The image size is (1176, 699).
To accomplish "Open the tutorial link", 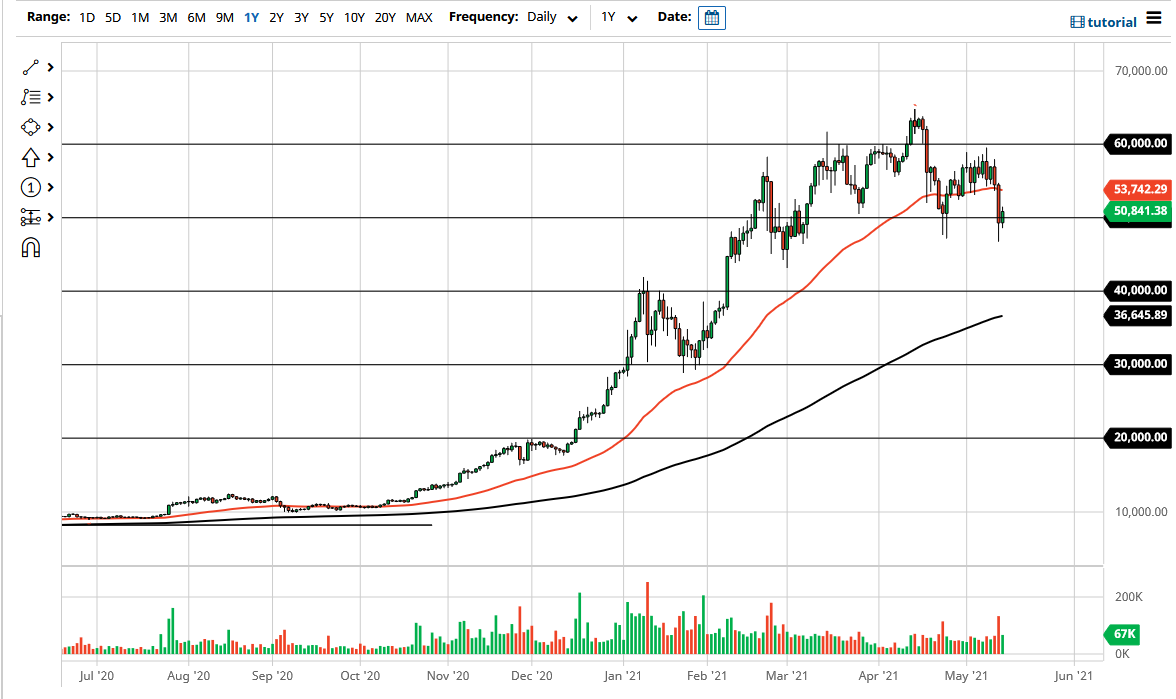I will click(1112, 21).
